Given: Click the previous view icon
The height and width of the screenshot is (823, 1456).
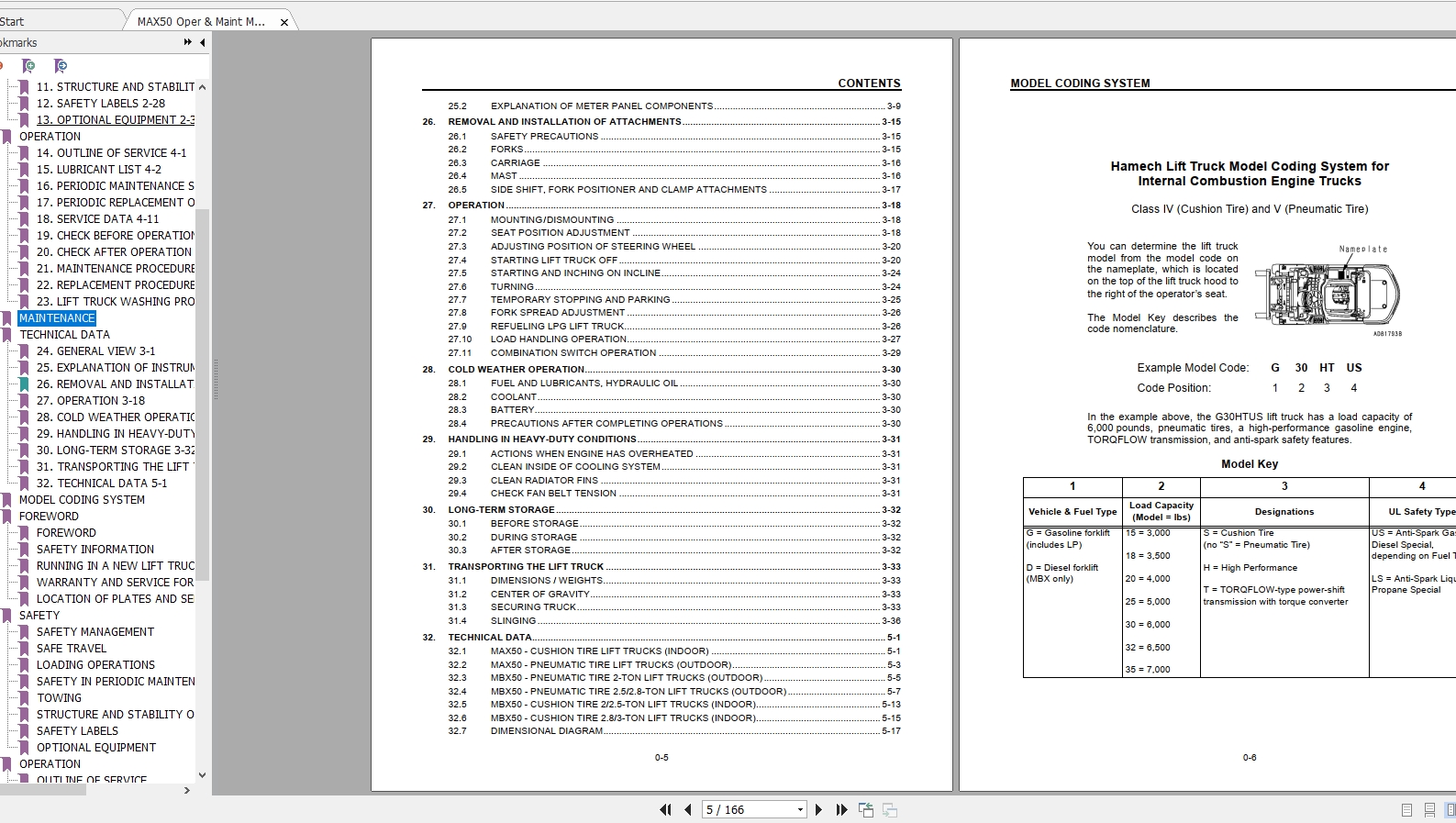Looking at the screenshot, I should click(x=866, y=809).
